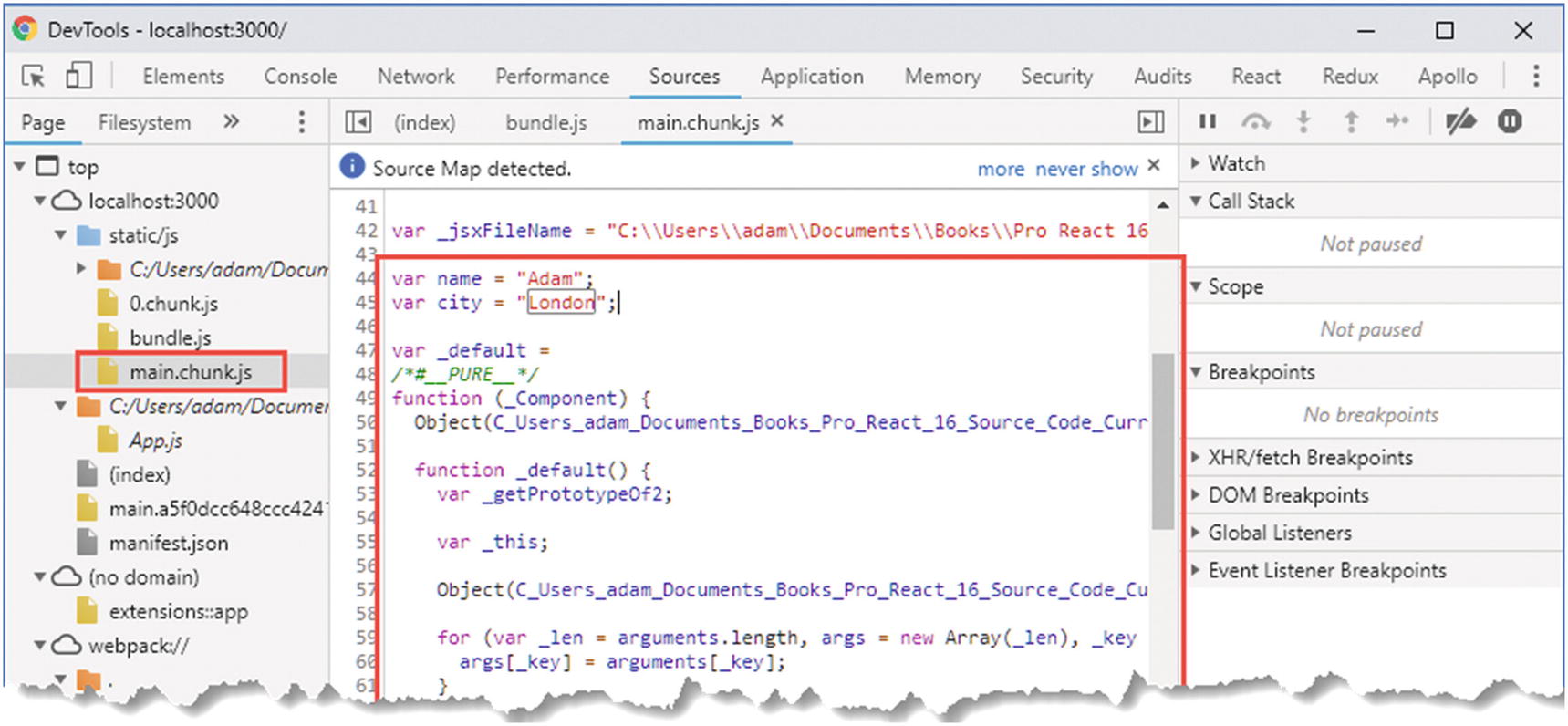The height and width of the screenshot is (726, 1568).
Task: Collapse the Call Stack section
Action: point(1250,202)
